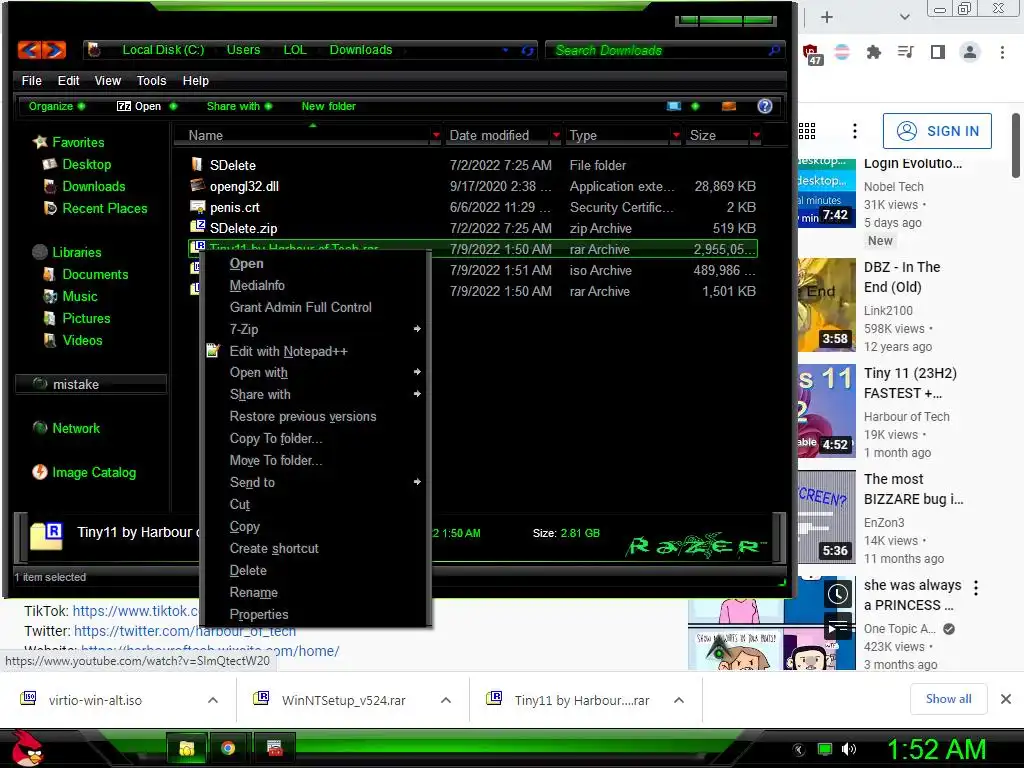
Task: Click the Image Catalog sidebar icon
Action: 40,472
